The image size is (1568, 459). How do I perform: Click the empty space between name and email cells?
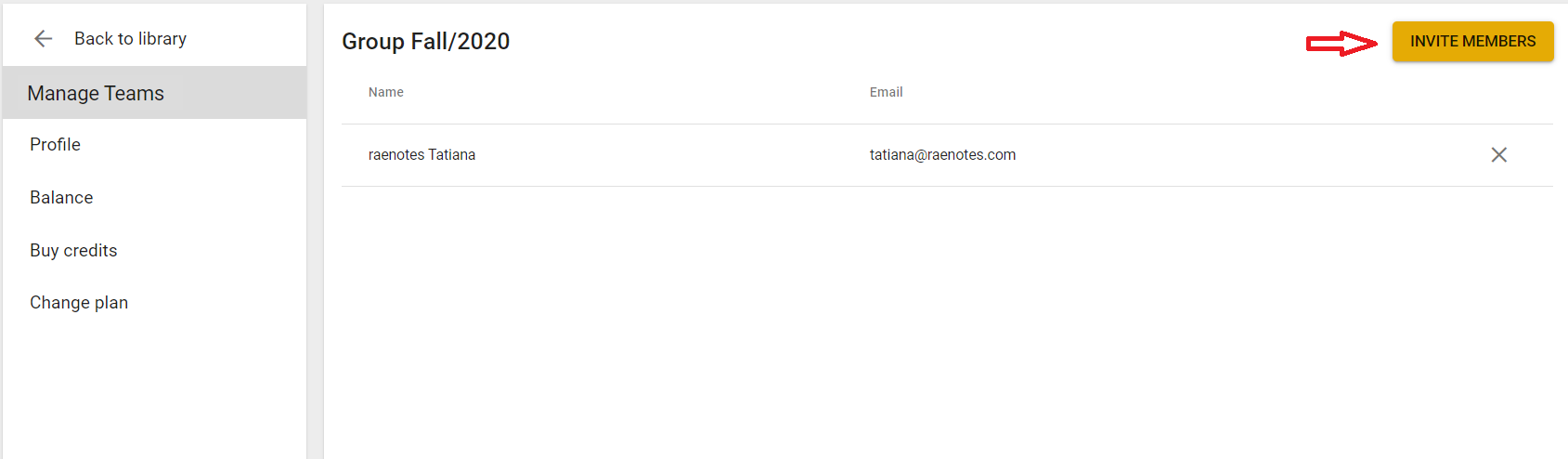(672, 155)
